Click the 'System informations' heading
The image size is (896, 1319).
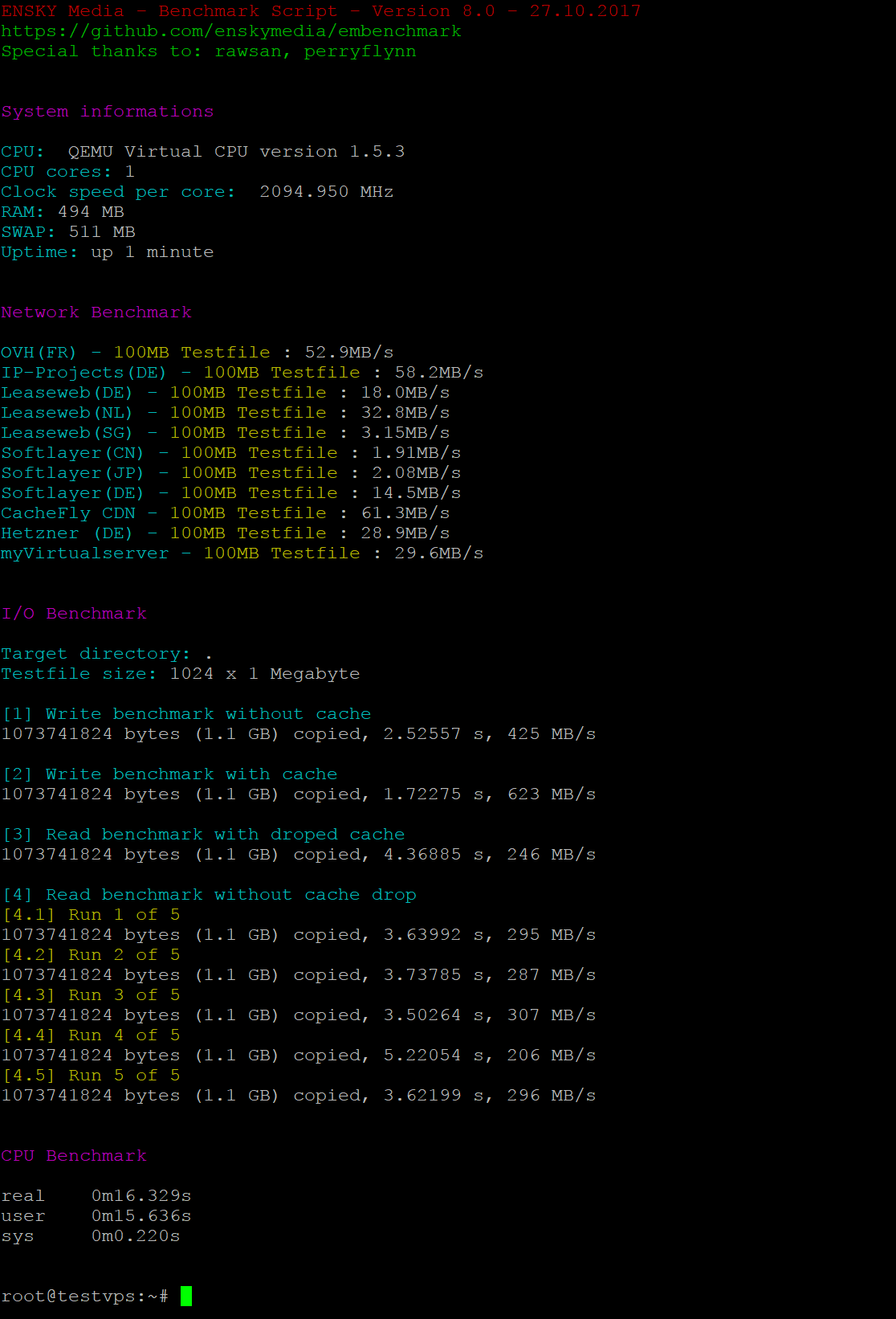(108, 112)
